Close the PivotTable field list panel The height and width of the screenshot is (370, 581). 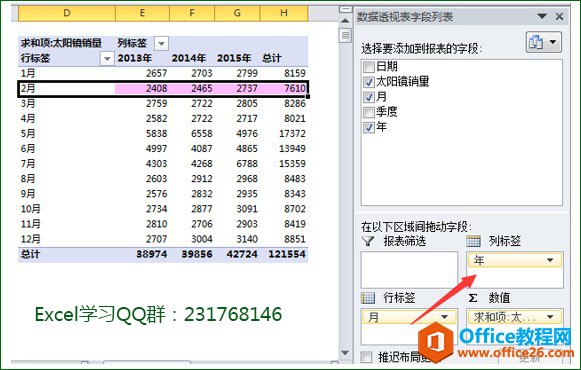(559, 16)
